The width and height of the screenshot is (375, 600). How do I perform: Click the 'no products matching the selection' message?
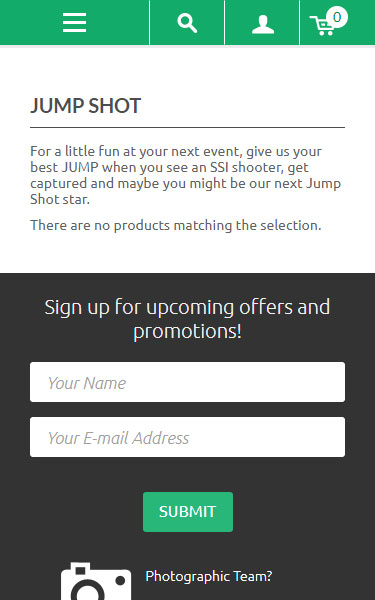click(x=176, y=225)
